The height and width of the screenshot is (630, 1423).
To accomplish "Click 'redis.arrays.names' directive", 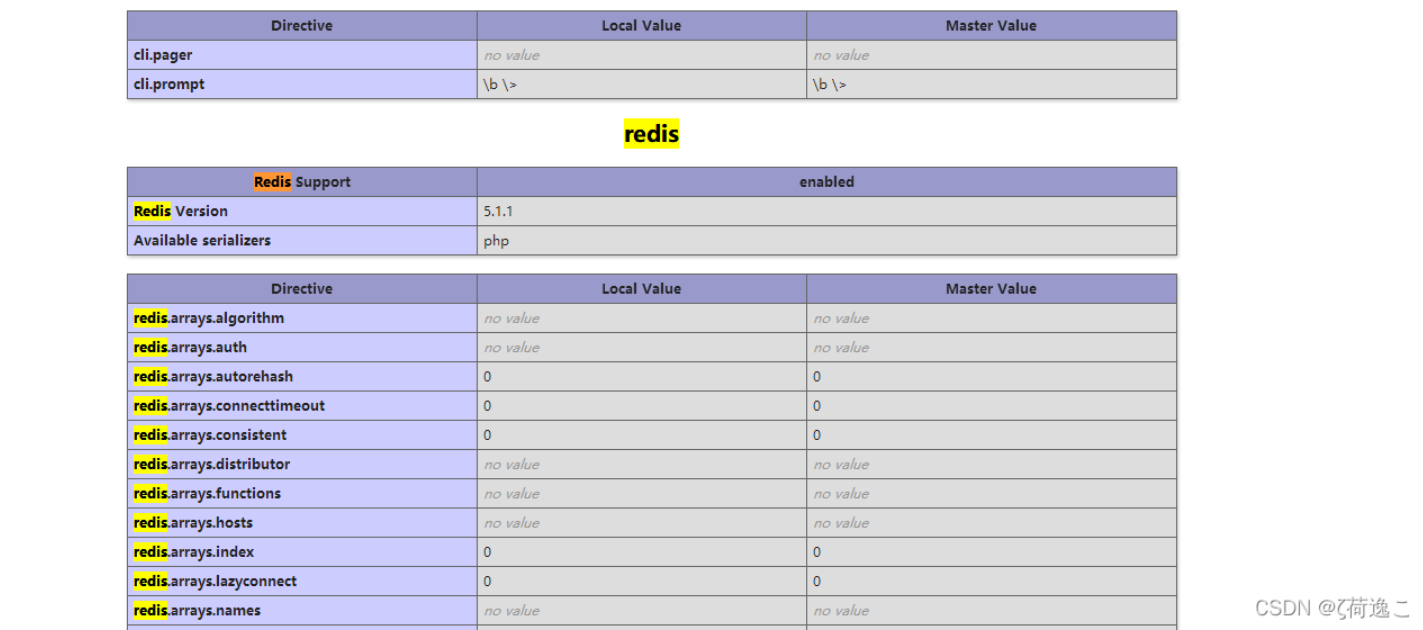I will click(x=302, y=610).
